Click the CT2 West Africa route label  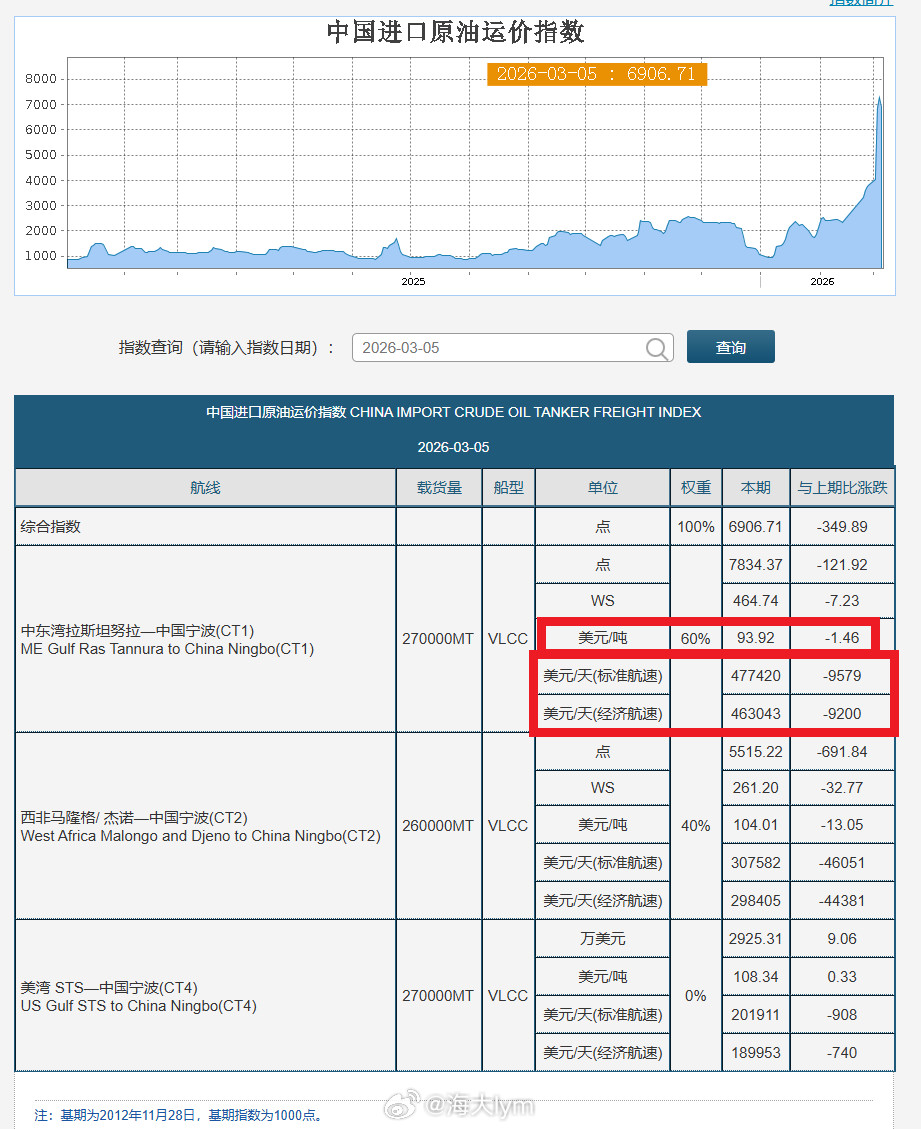[200, 826]
